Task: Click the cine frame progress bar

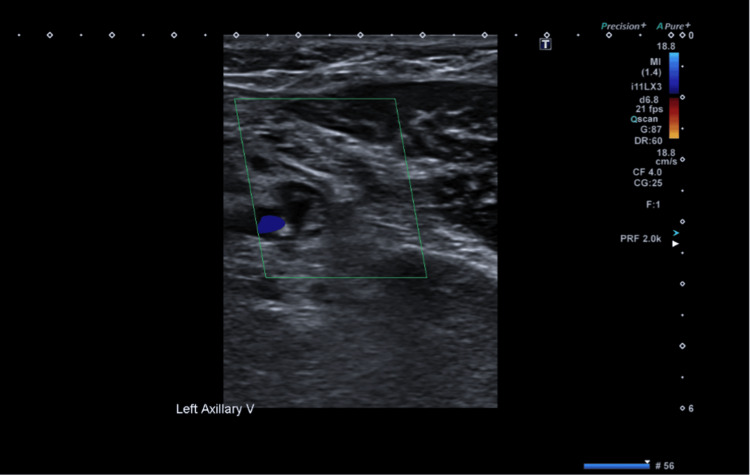Action: 617,466
